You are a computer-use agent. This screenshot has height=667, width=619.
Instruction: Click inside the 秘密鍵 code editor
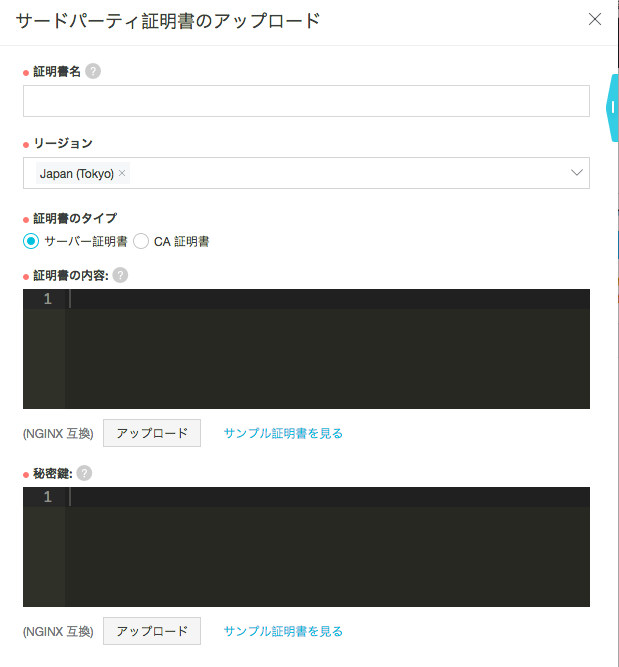(306, 547)
